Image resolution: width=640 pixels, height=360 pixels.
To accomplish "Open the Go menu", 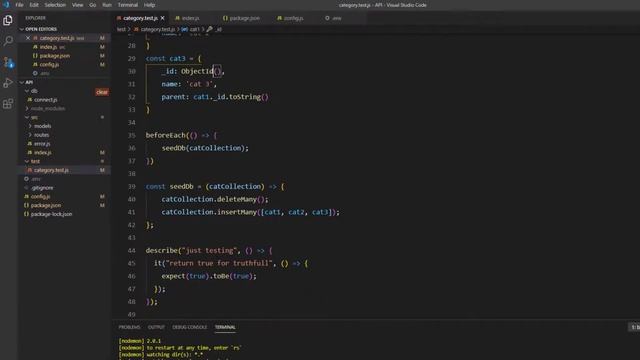I will coord(93,5).
